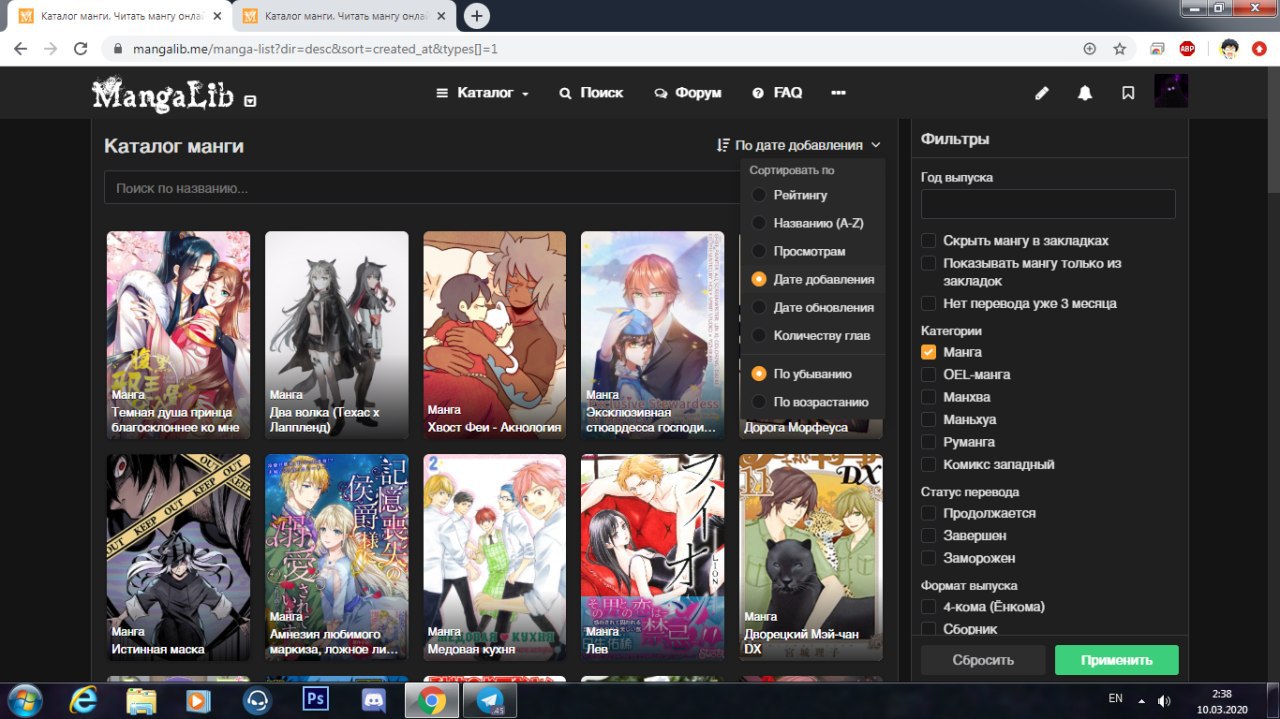Screen dimensions: 1280x719
Task: Open the AdBlock Plus extension icon
Action: pyautogui.click(x=1187, y=48)
